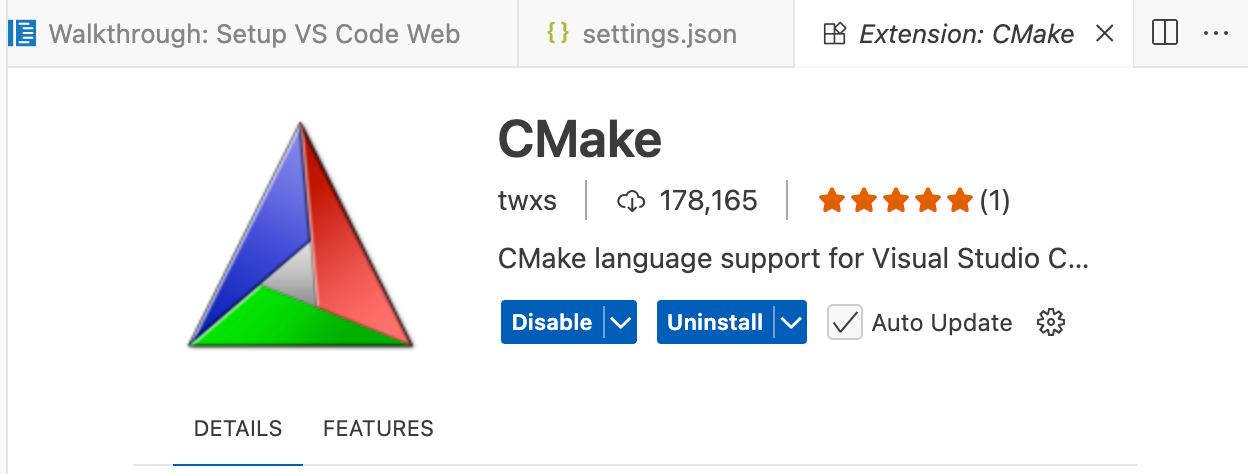Click the Walkthrough tab's blue icon

click(22, 34)
